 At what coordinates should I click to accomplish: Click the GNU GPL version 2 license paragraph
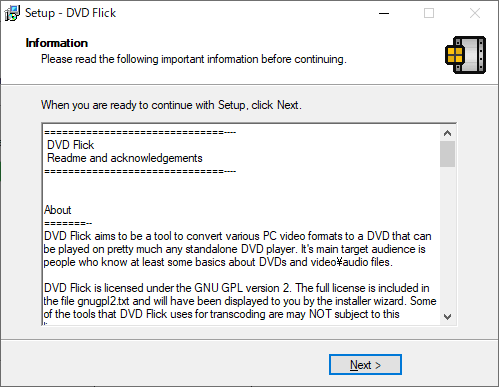coord(240,301)
